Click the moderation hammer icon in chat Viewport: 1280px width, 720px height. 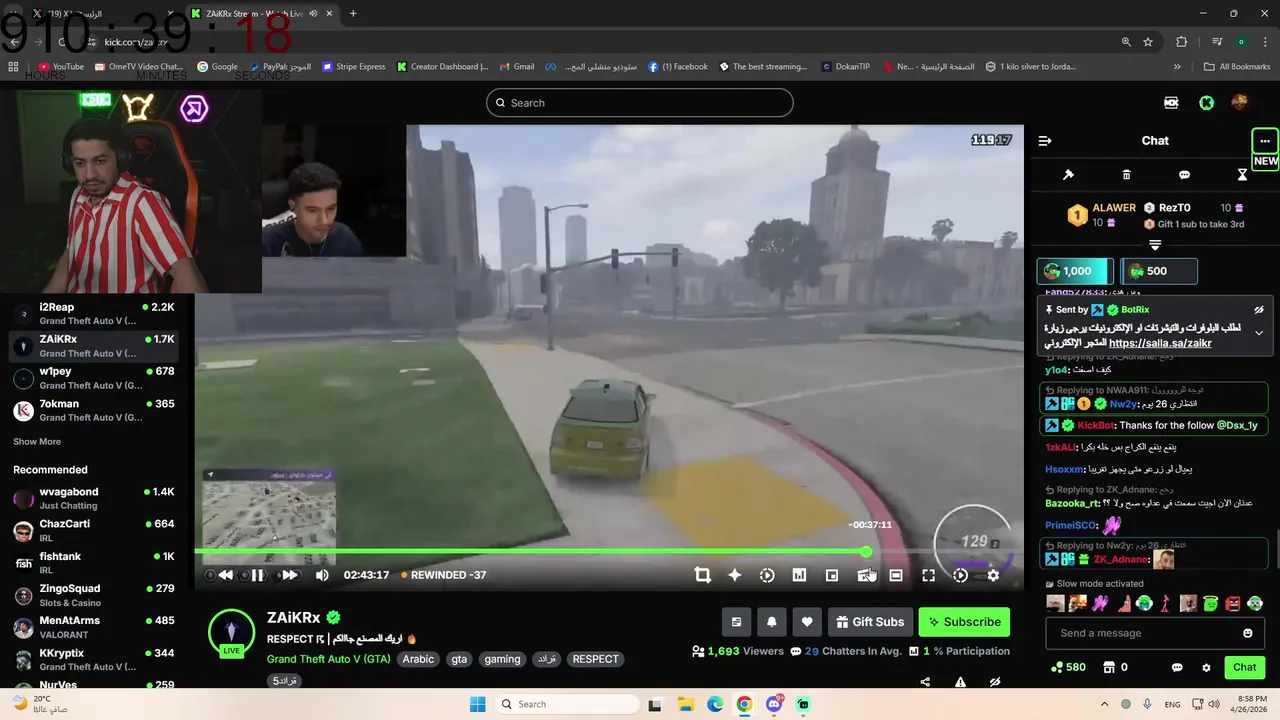(1068, 175)
